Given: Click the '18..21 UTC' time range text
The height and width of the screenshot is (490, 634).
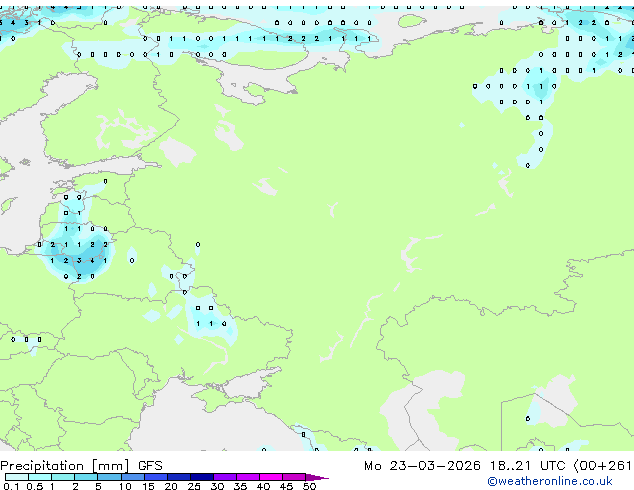Looking at the screenshot, I should [x=527, y=466].
